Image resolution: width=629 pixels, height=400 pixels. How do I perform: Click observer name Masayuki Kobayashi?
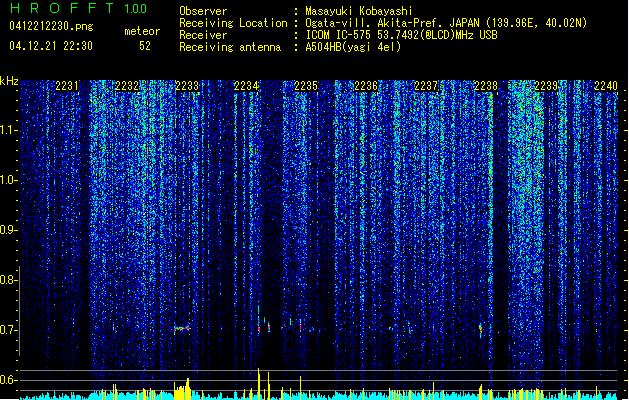point(359,11)
